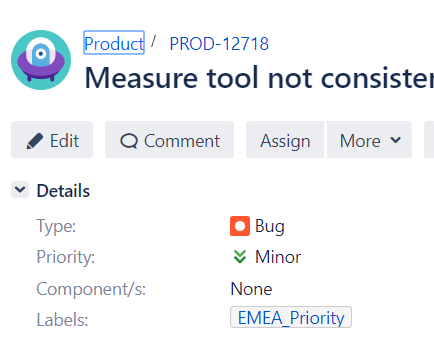Click the Component/s None value
Image resolution: width=434 pixels, height=363 pixels.
pos(251,289)
